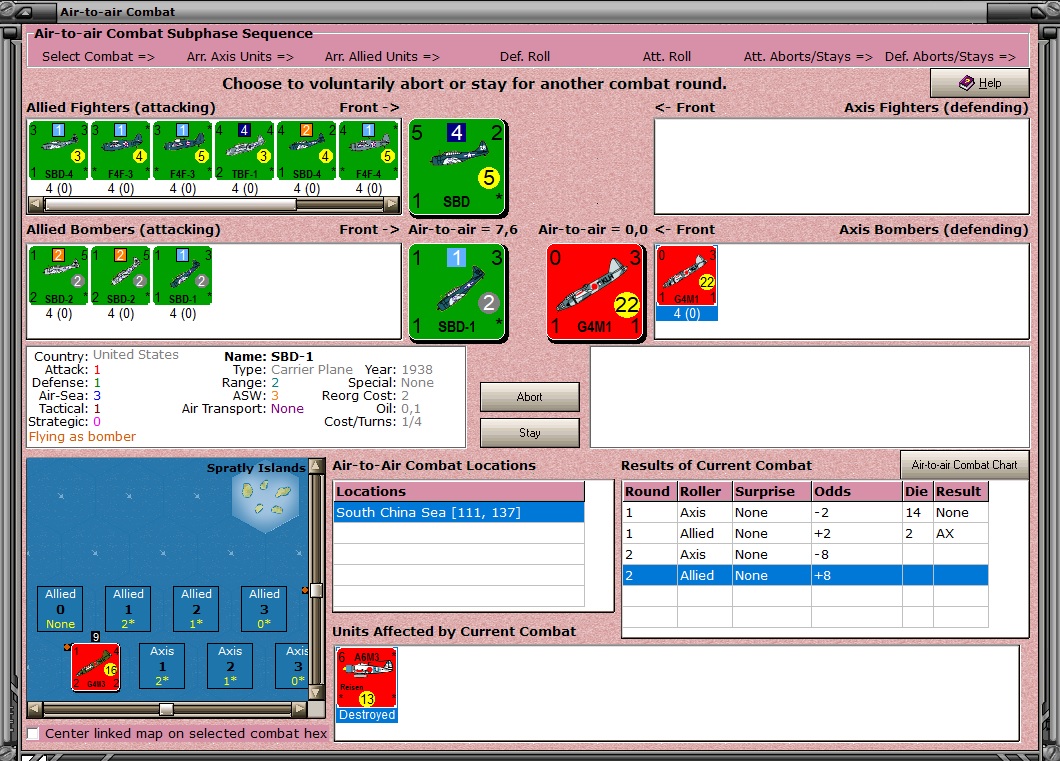Click Axis 2 sea box on map
Viewport: 1060px width, 761px height.
click(x=230, y=666)
